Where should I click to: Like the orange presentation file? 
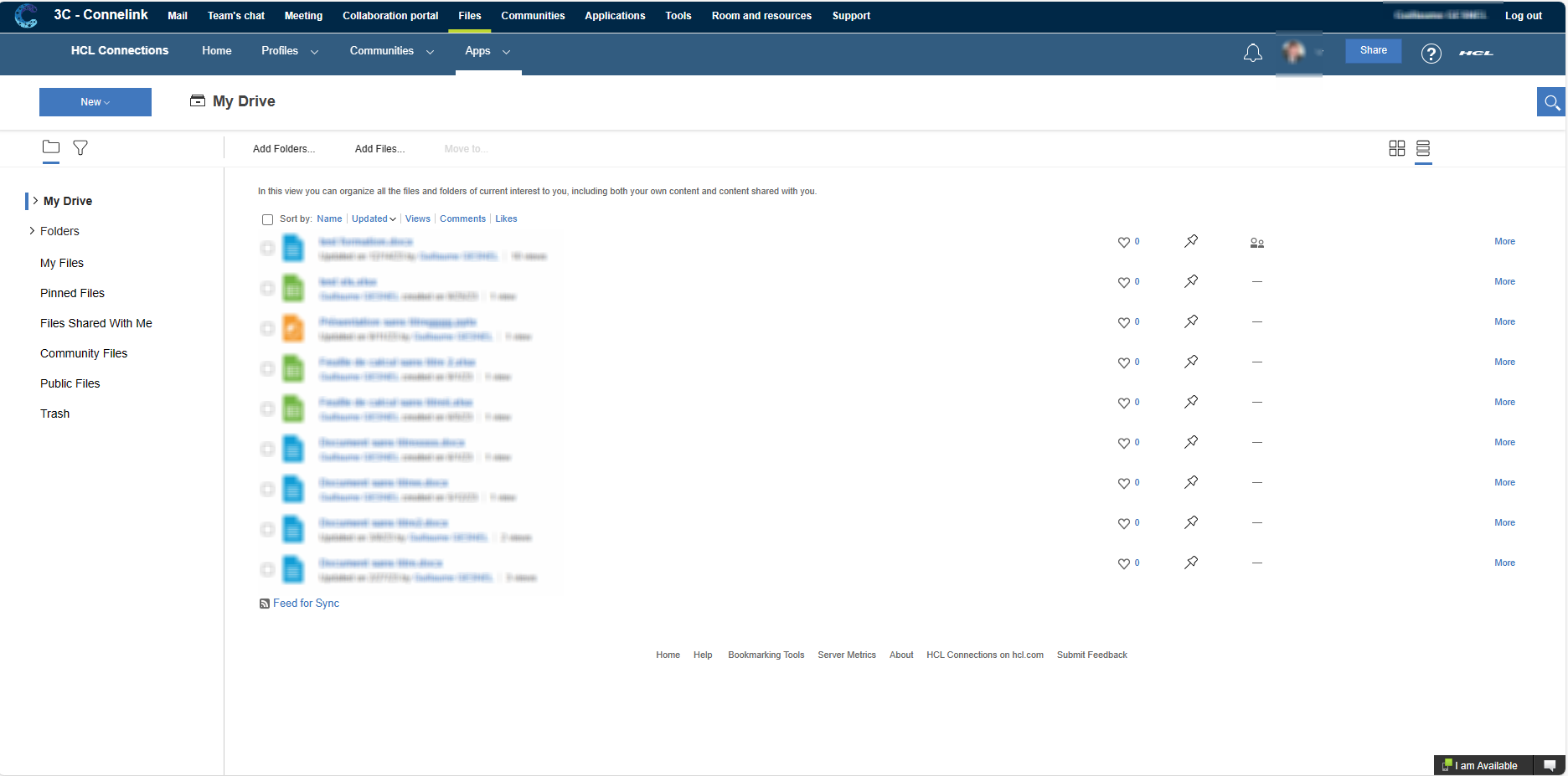[x=1124, y=322]
